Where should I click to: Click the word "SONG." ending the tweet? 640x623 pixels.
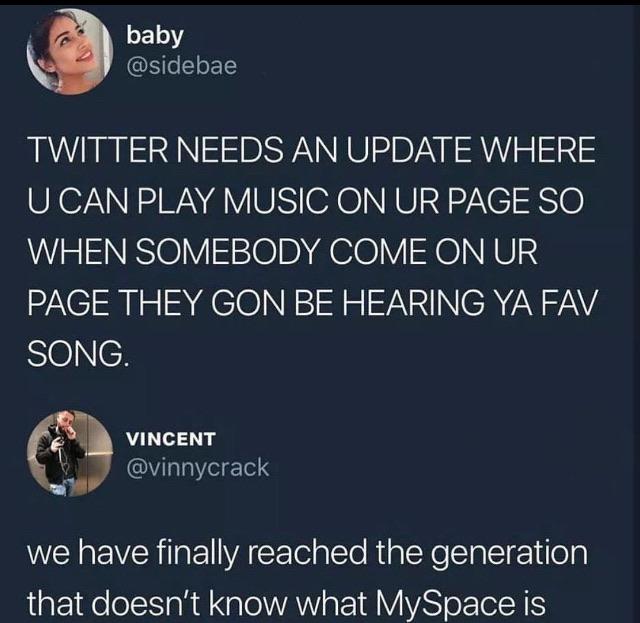(x=78, y=353)
